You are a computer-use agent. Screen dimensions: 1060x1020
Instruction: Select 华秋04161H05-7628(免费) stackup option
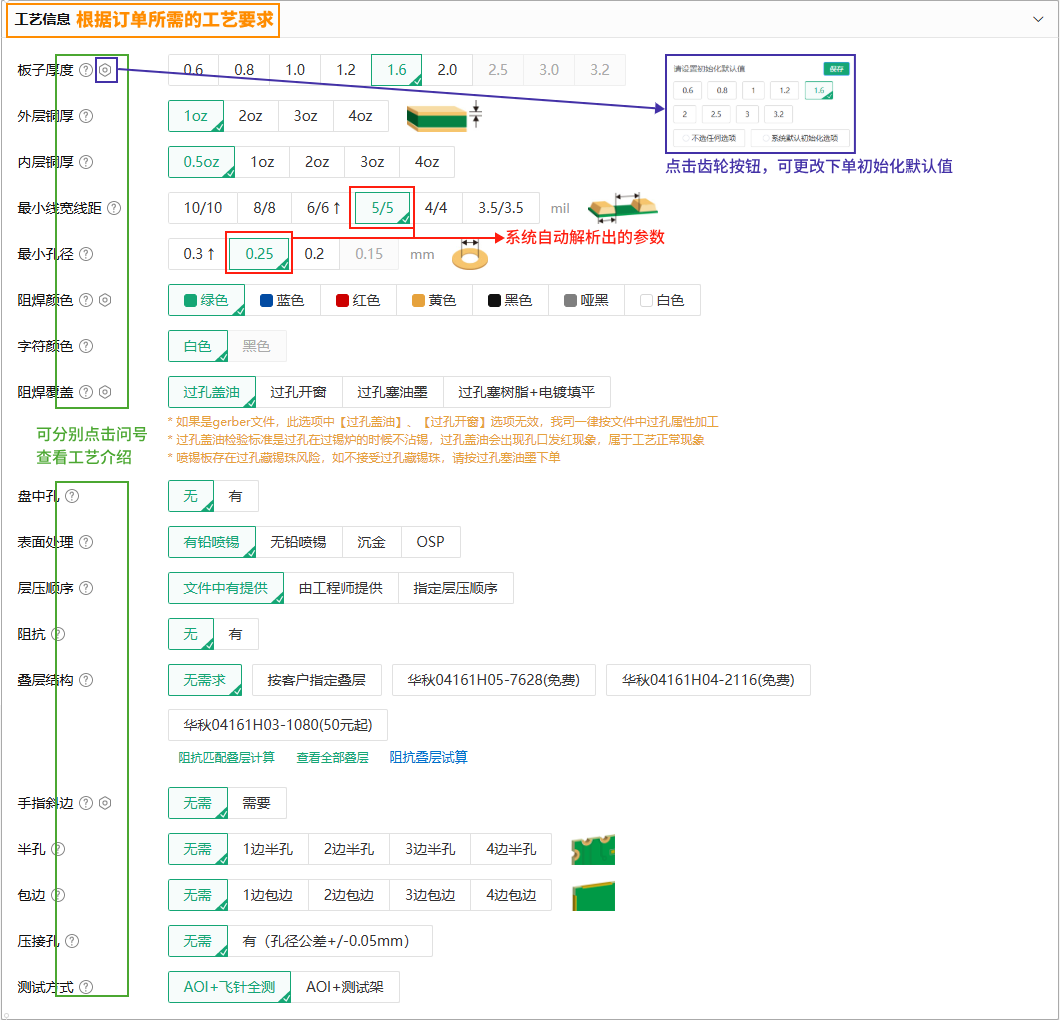(x=493, y=680)
